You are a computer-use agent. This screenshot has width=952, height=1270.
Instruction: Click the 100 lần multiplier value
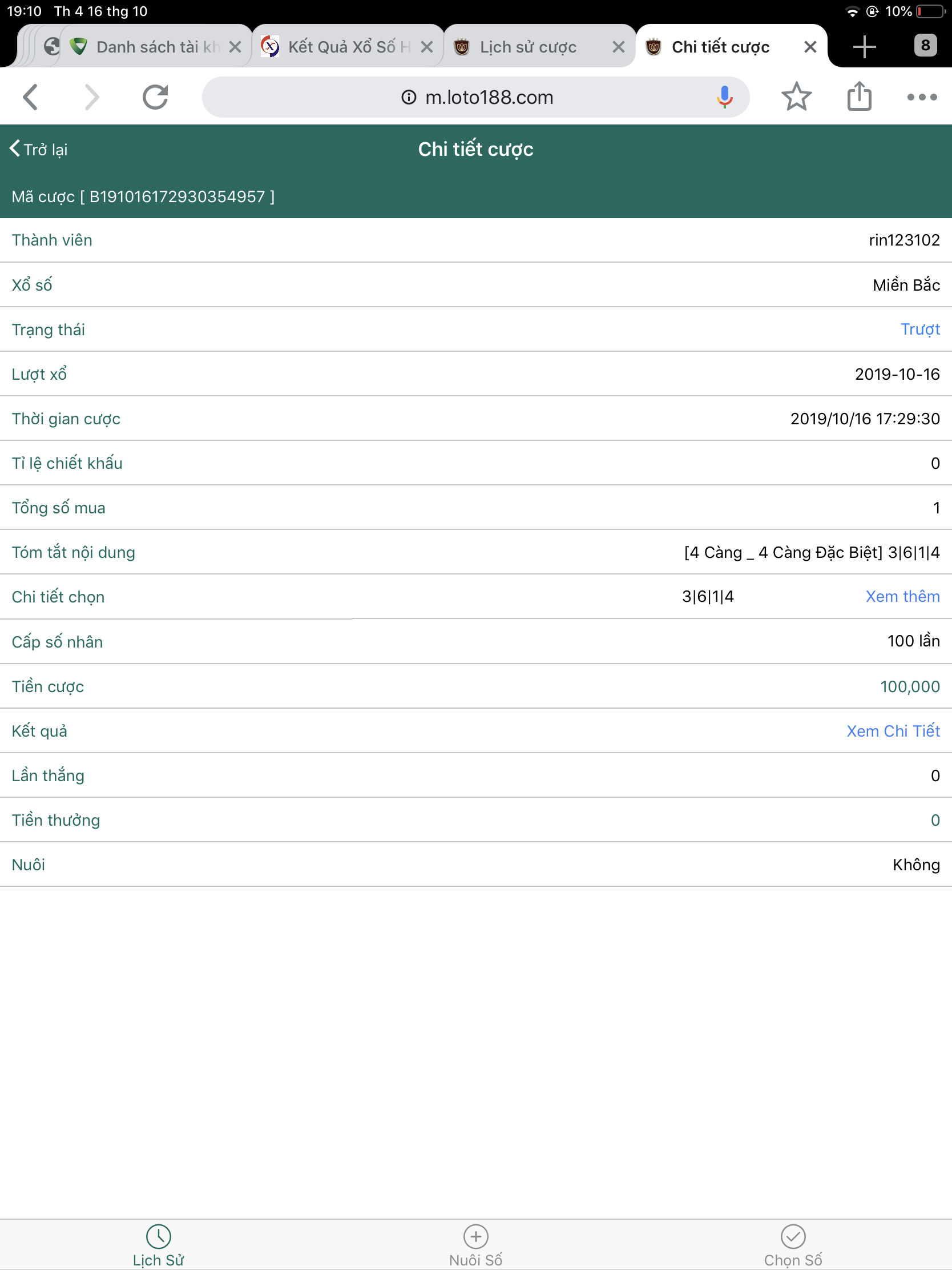tap(914, 641)
